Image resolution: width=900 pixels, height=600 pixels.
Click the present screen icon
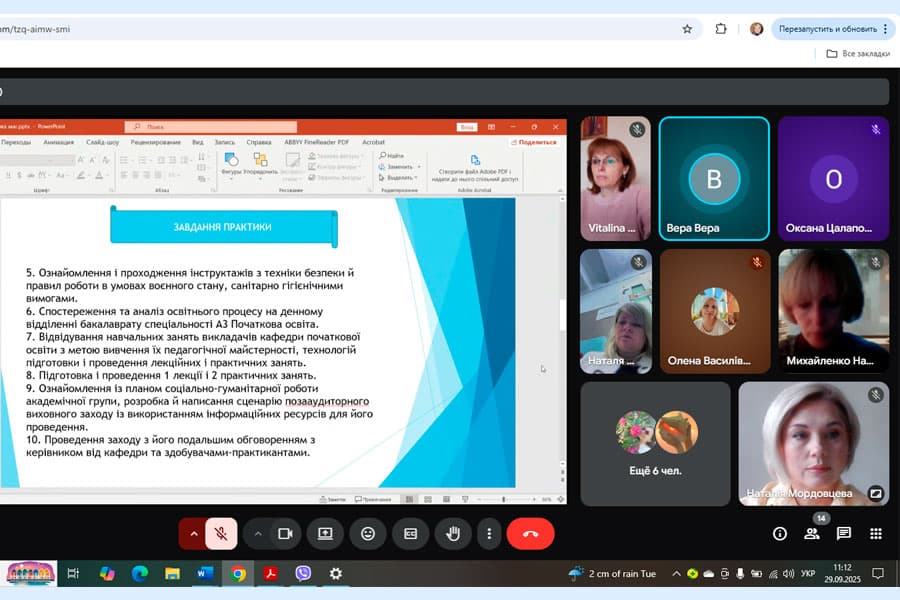tap(325, 534)
